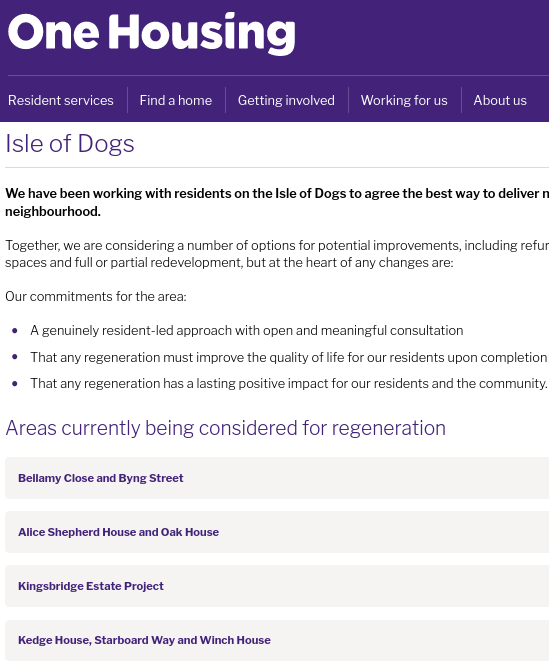Viewport: 549px width, 670px height.
Task: Click bullet 'A genuinely resident-led approach' text
Action: click(247, 331)
